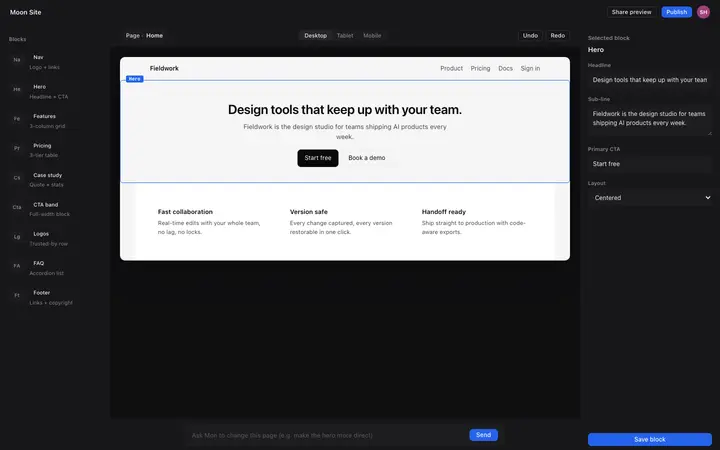720x450 pixels.
Task: Click the Start free button in hero
Action: point(318,158)
